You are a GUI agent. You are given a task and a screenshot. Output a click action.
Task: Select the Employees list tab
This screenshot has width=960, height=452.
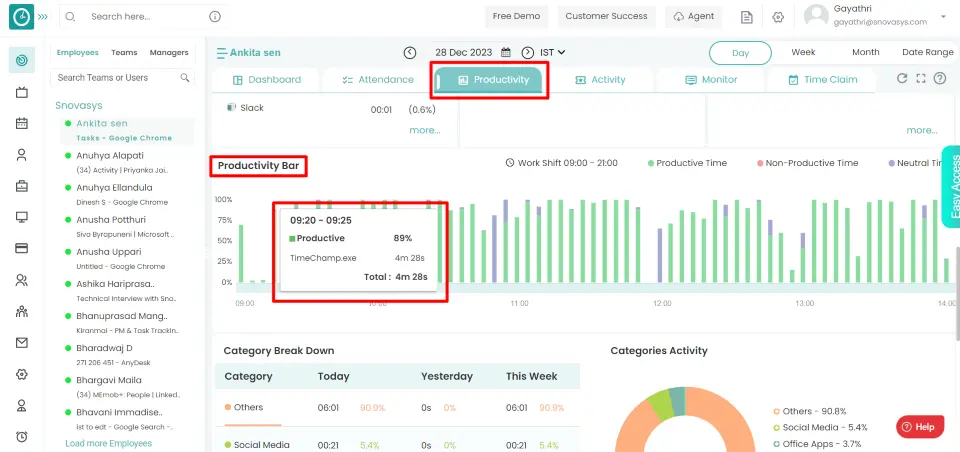point(78,53)
